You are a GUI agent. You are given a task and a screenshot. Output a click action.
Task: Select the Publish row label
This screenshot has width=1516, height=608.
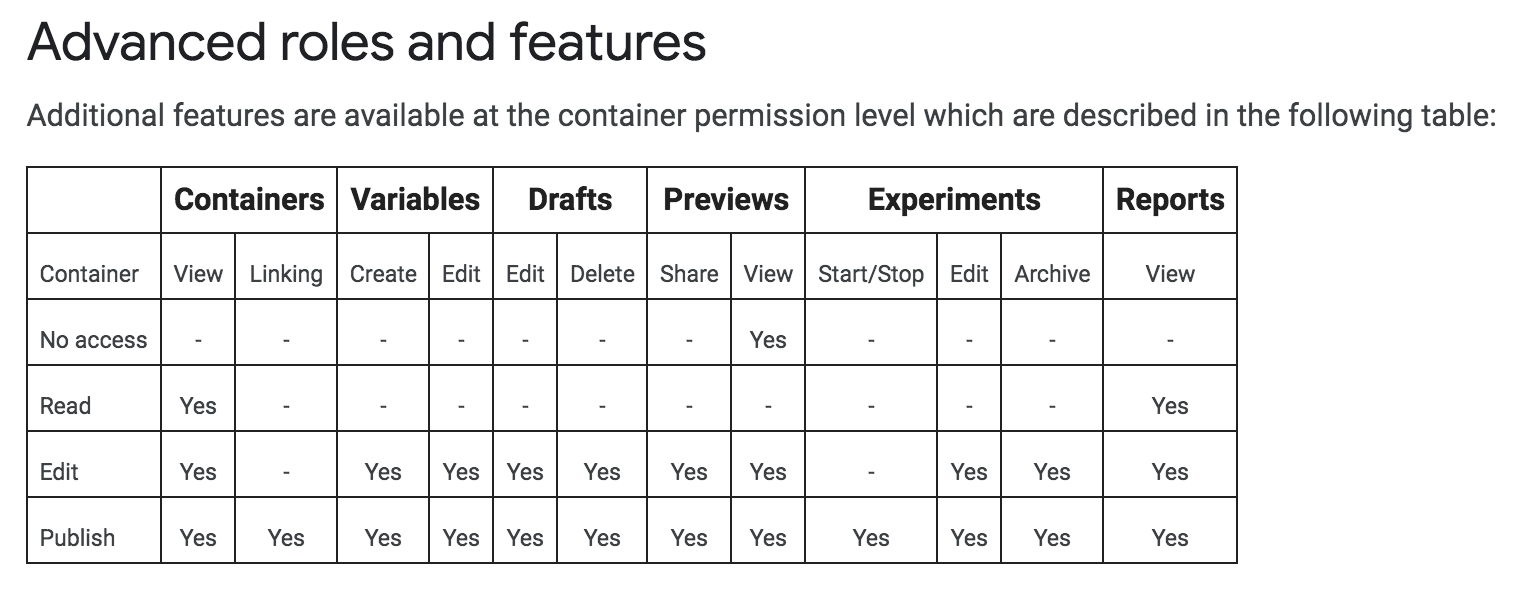pyautogui.click(x=77, y=538)
